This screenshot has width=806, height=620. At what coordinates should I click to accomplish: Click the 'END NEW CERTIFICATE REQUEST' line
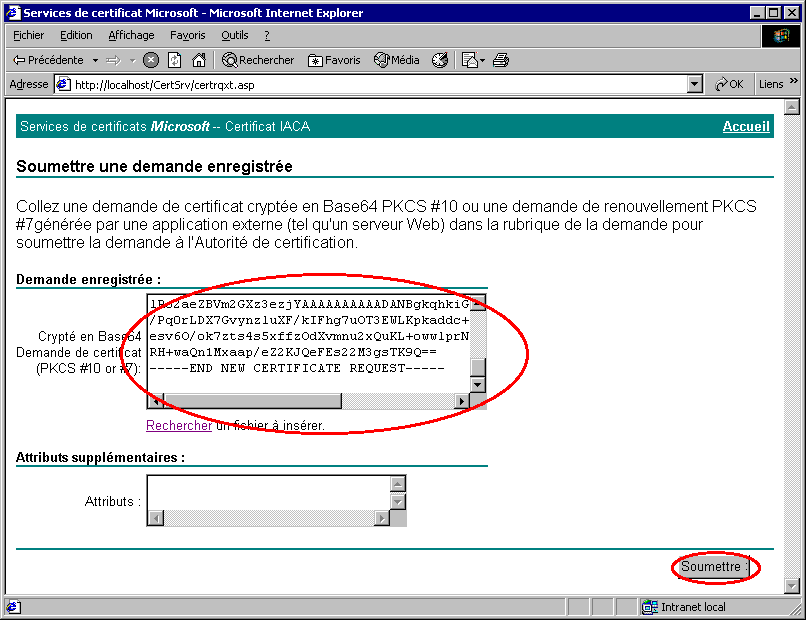[x=297, y=368]
